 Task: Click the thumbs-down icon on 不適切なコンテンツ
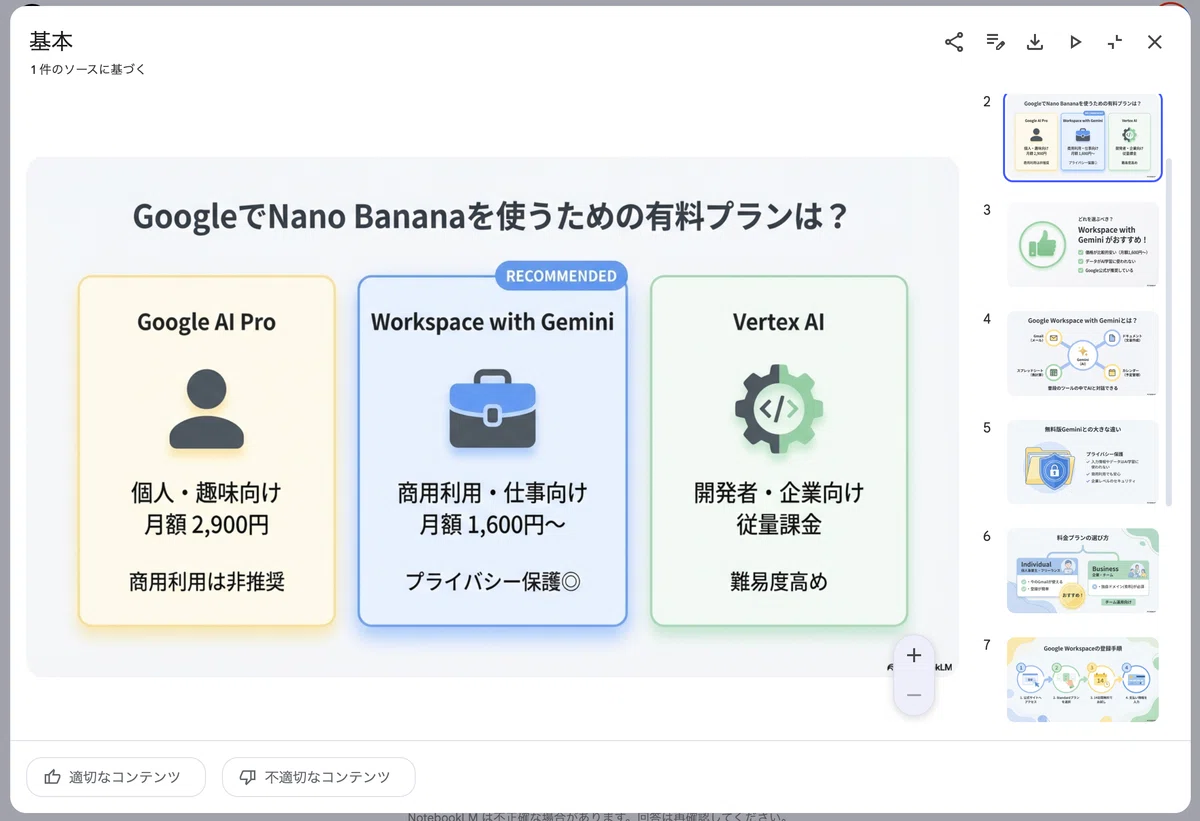pyautogui.click(x=248, y=777)
